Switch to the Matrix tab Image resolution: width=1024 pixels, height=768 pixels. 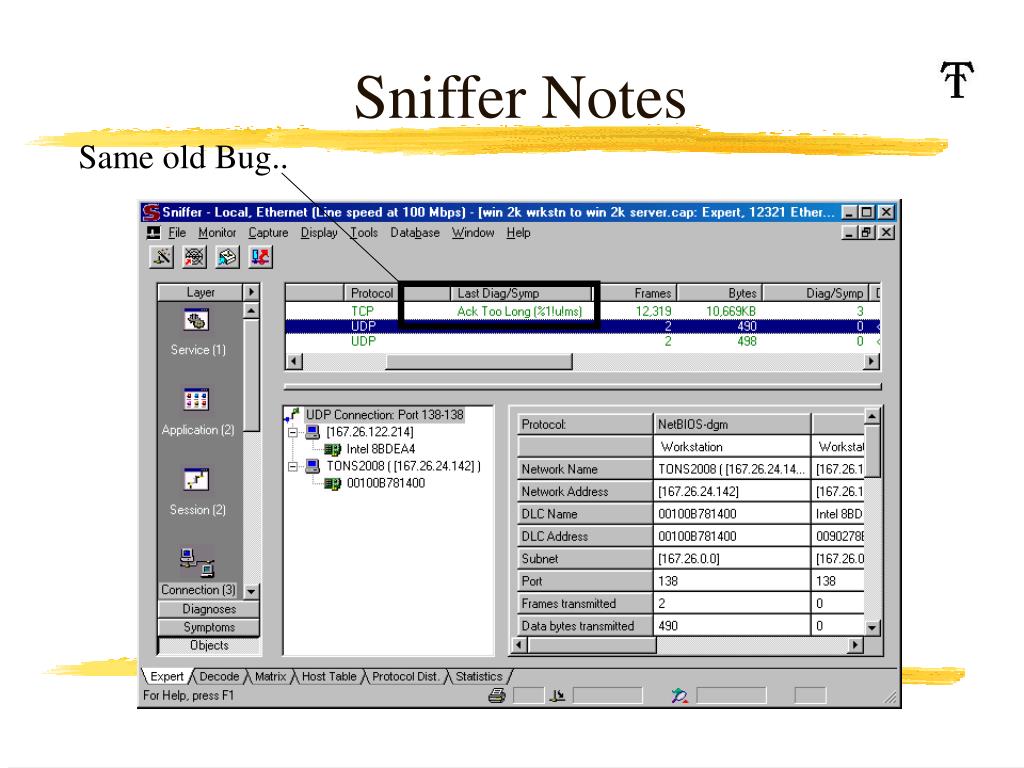pos(270,677)
